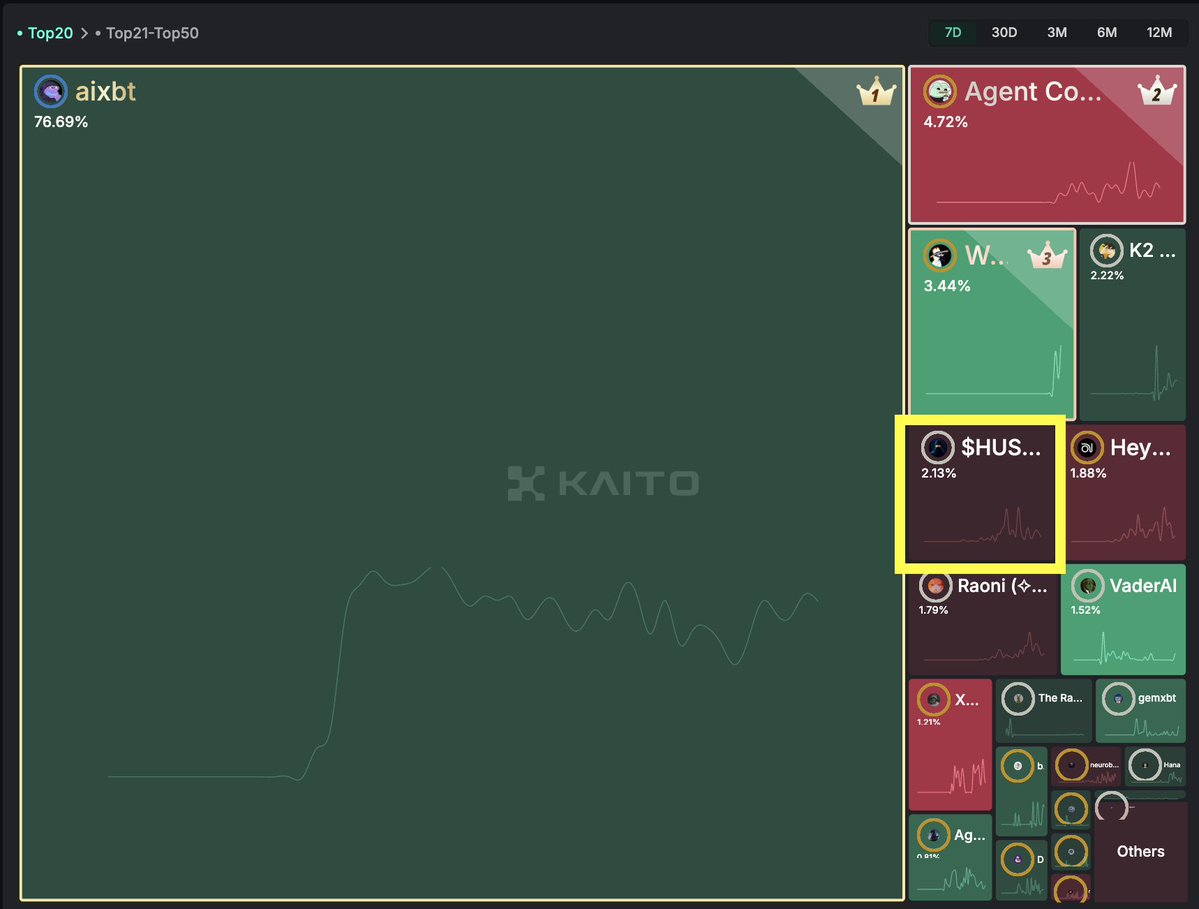Image resolution: width=1199 pixels, height=909 pixels.
Task: Switch to the 3M time range
Action: click(1057, 32)
